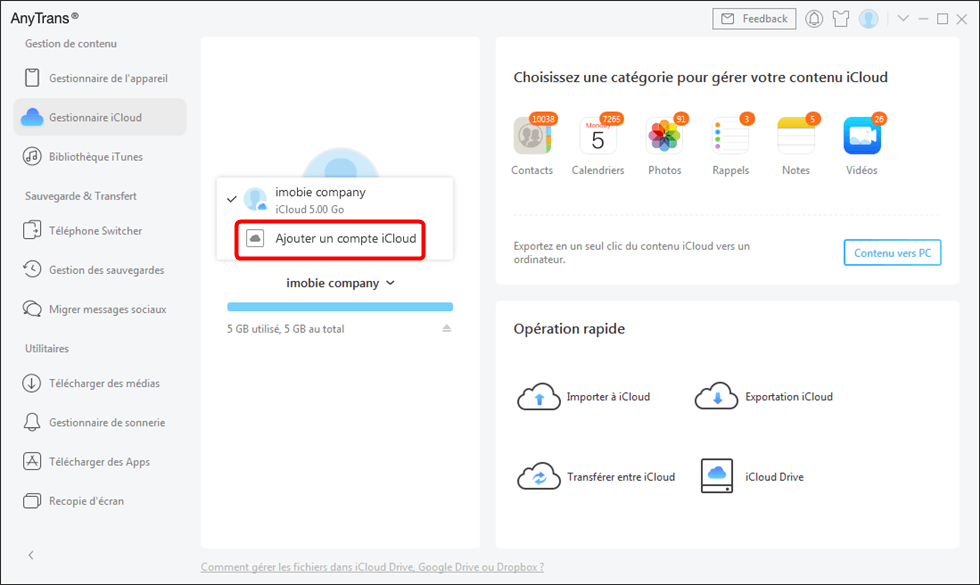Select the Calendriers icon
Screen dimensions: 980x585
point(598,136)
